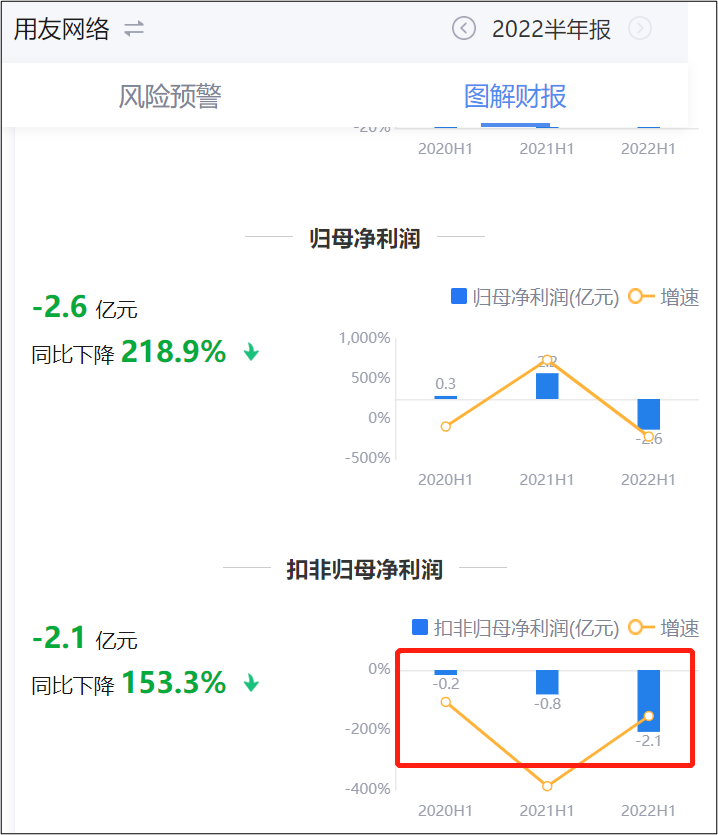Toggle 归母净利润(亿元) legend series
The image size is (718, 835).
pos(535,297)
